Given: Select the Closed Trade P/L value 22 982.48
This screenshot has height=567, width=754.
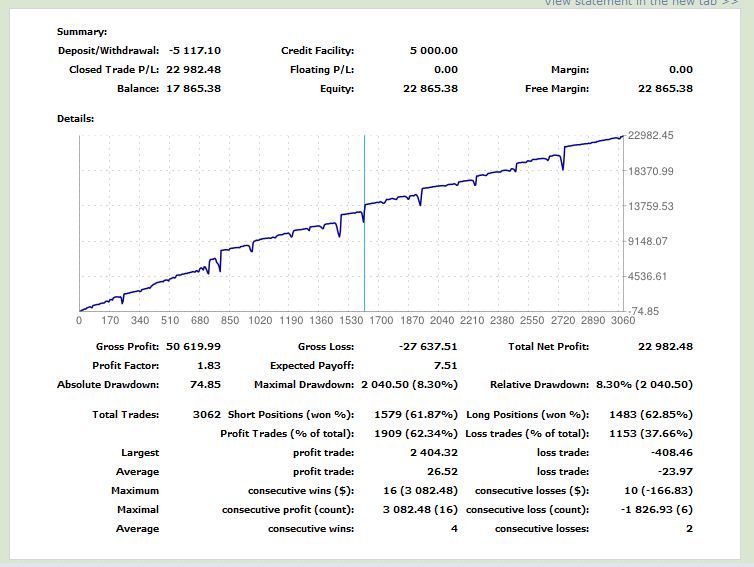Looking at the screenshot, I should [193, 69].
